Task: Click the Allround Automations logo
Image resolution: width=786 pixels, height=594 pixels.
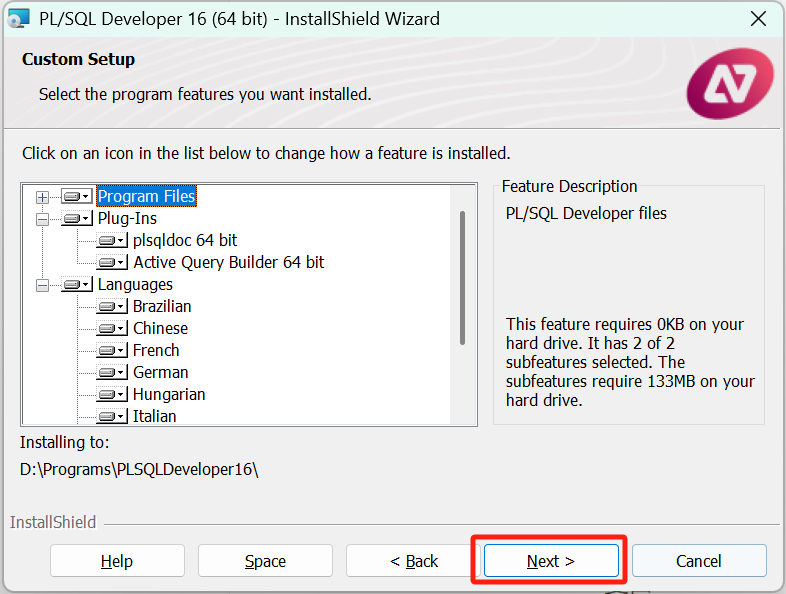Action: coord(730,84)
